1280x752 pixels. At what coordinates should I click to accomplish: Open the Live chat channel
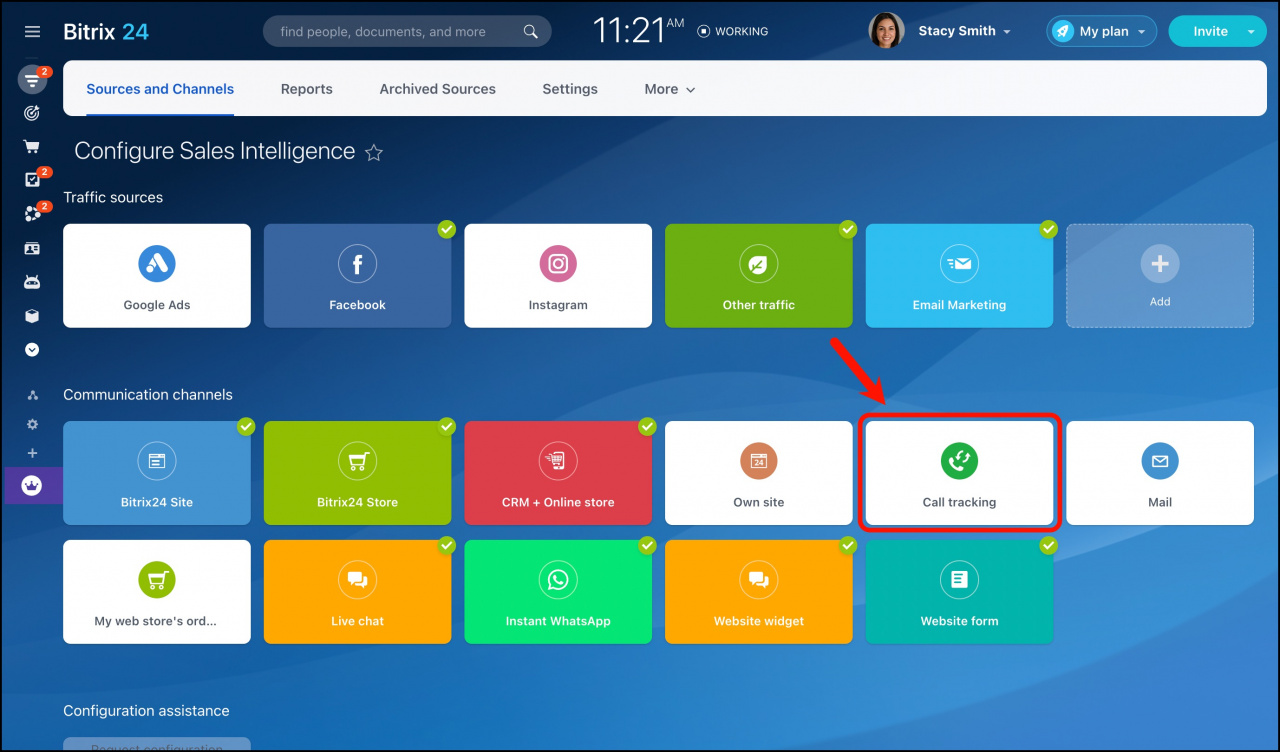point(358,592)
